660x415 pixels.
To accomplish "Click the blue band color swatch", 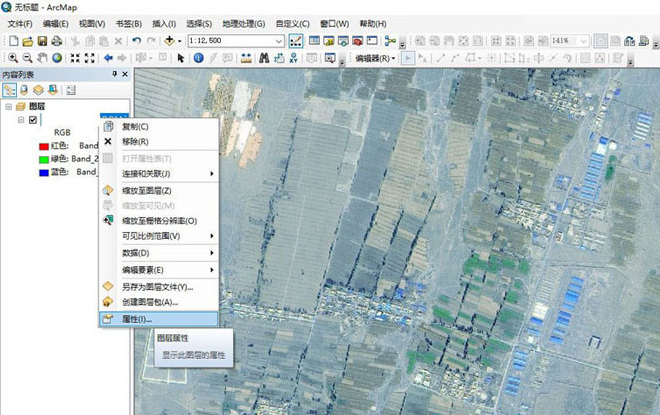I will (x=44, y=173).
